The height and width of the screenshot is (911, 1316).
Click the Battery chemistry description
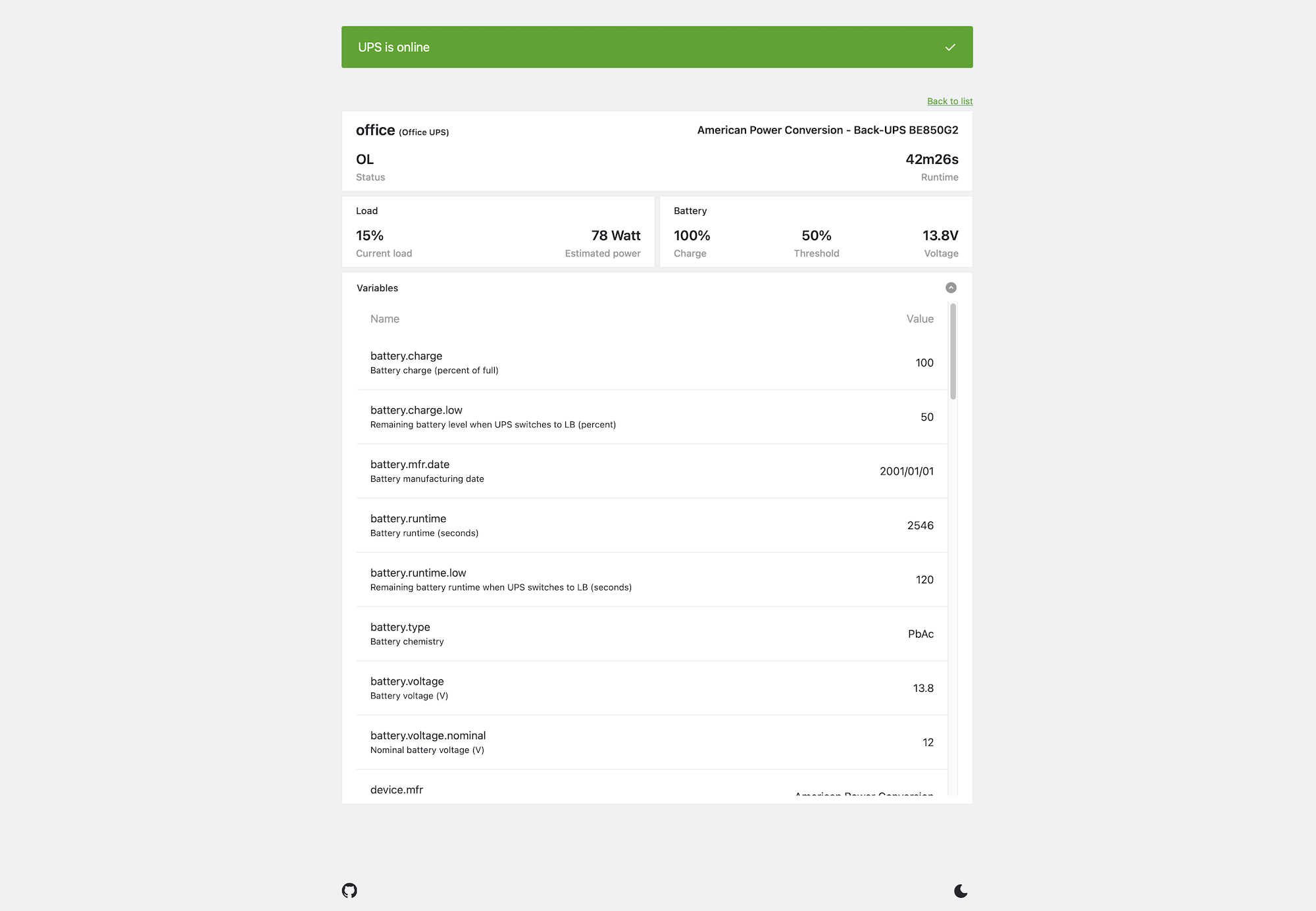tap(407, 642)
